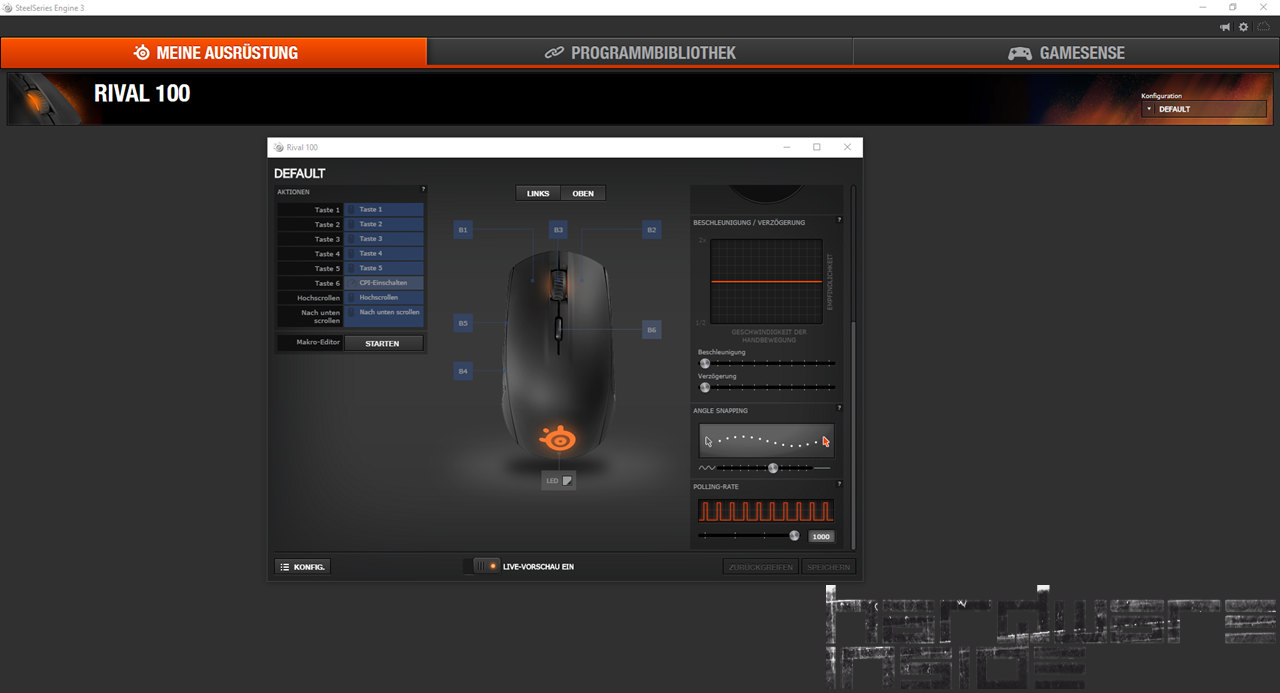Open the Taste 4 action assignment

tap(384, 254)
